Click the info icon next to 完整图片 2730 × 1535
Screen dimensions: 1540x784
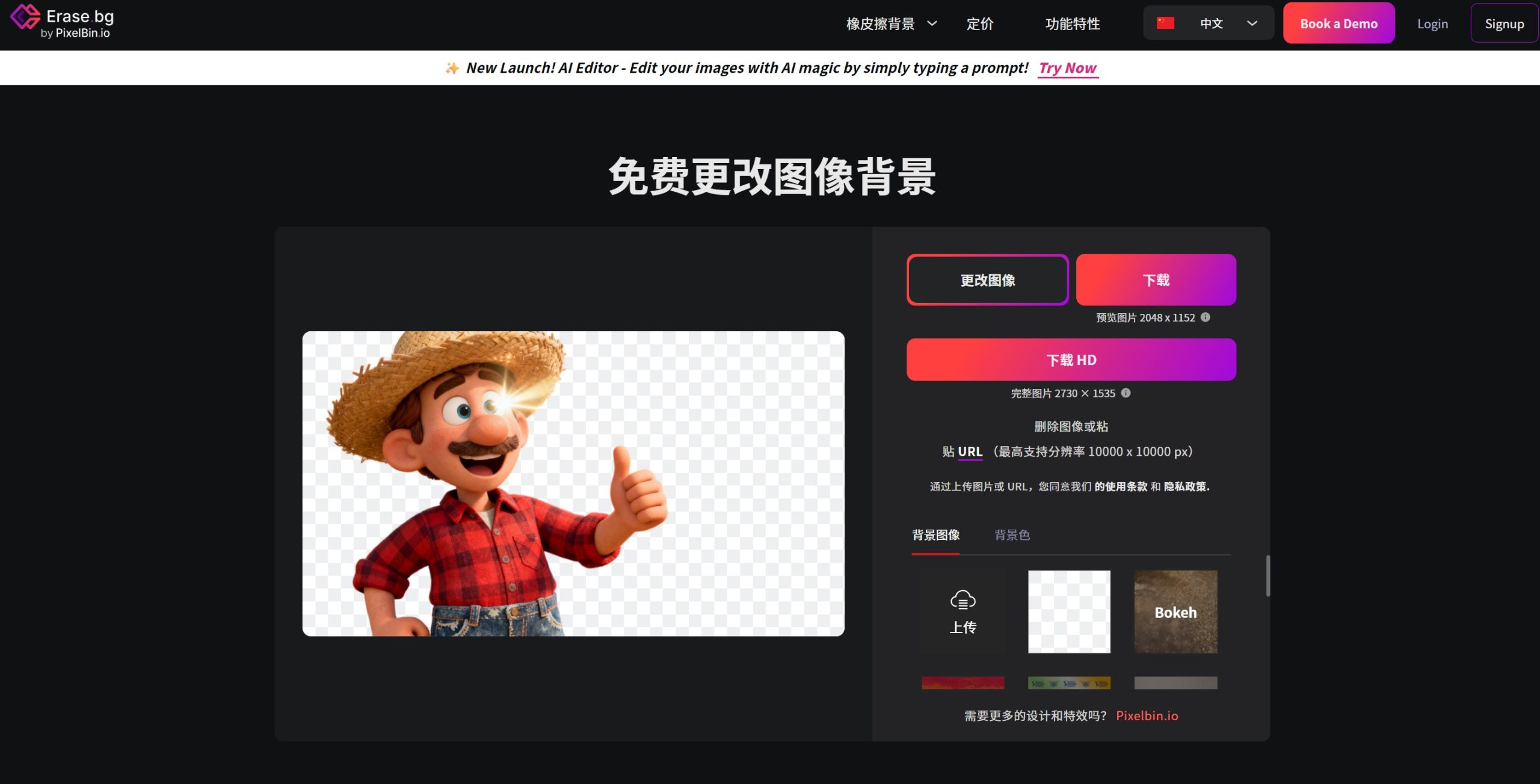(x=1127, y=393)
